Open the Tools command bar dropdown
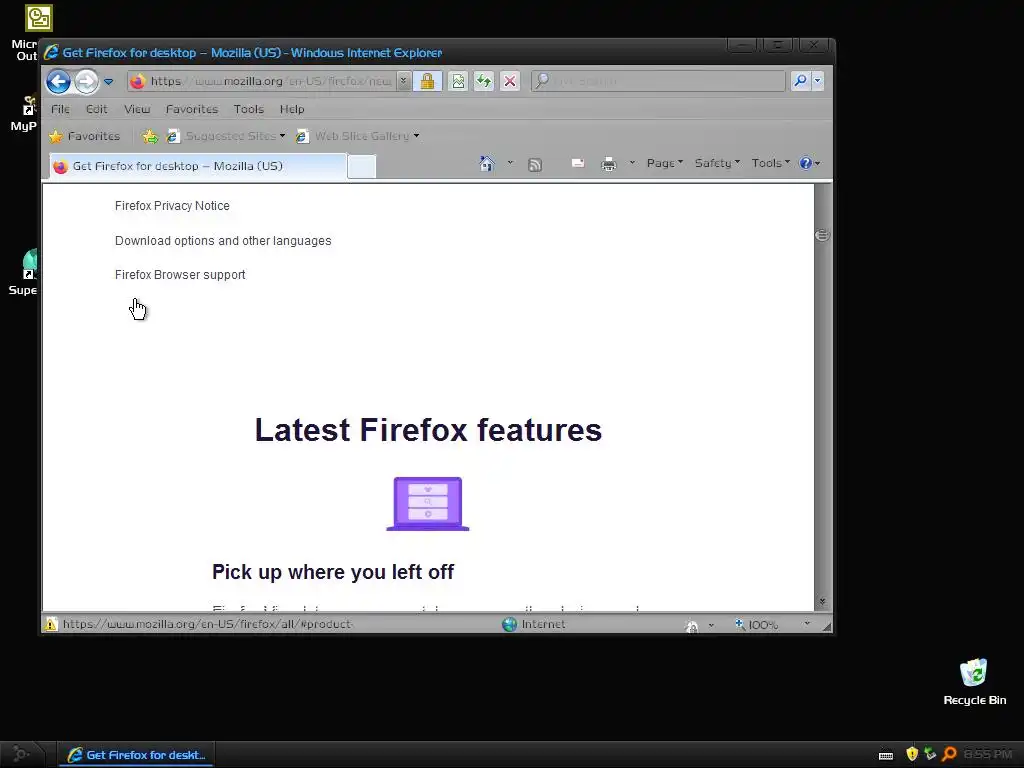 (x=771, y=163)
